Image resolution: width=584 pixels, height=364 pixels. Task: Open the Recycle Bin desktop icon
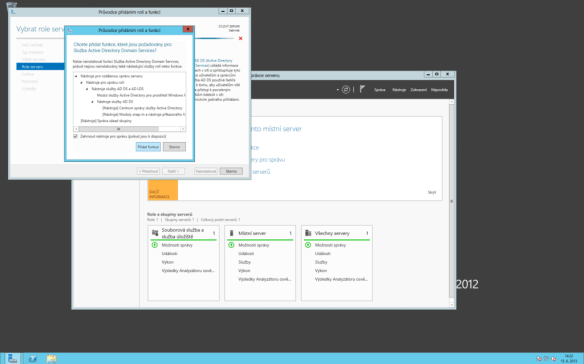click(x=12, y=4)
